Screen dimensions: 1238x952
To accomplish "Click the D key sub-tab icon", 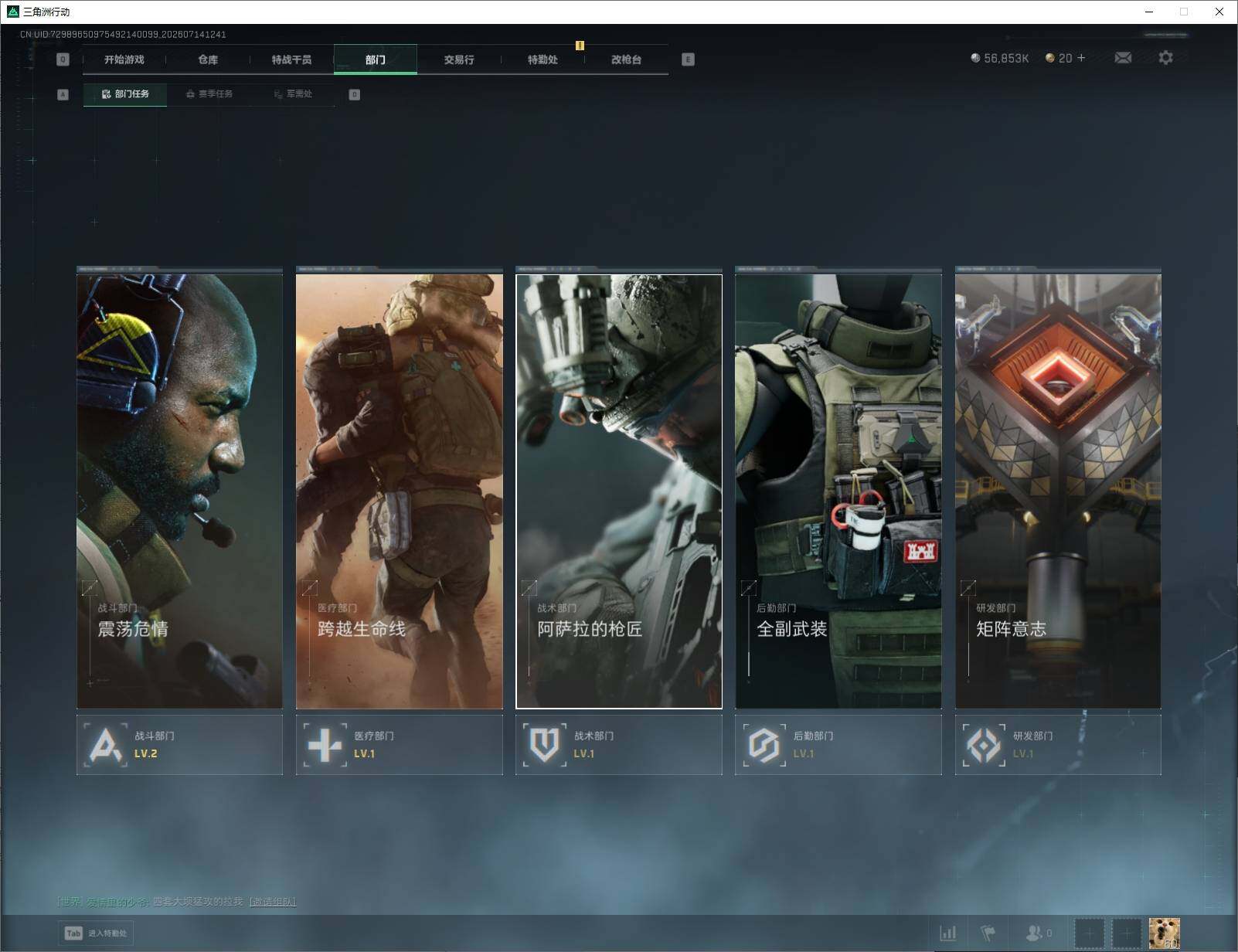I will [x=355, y=94].
